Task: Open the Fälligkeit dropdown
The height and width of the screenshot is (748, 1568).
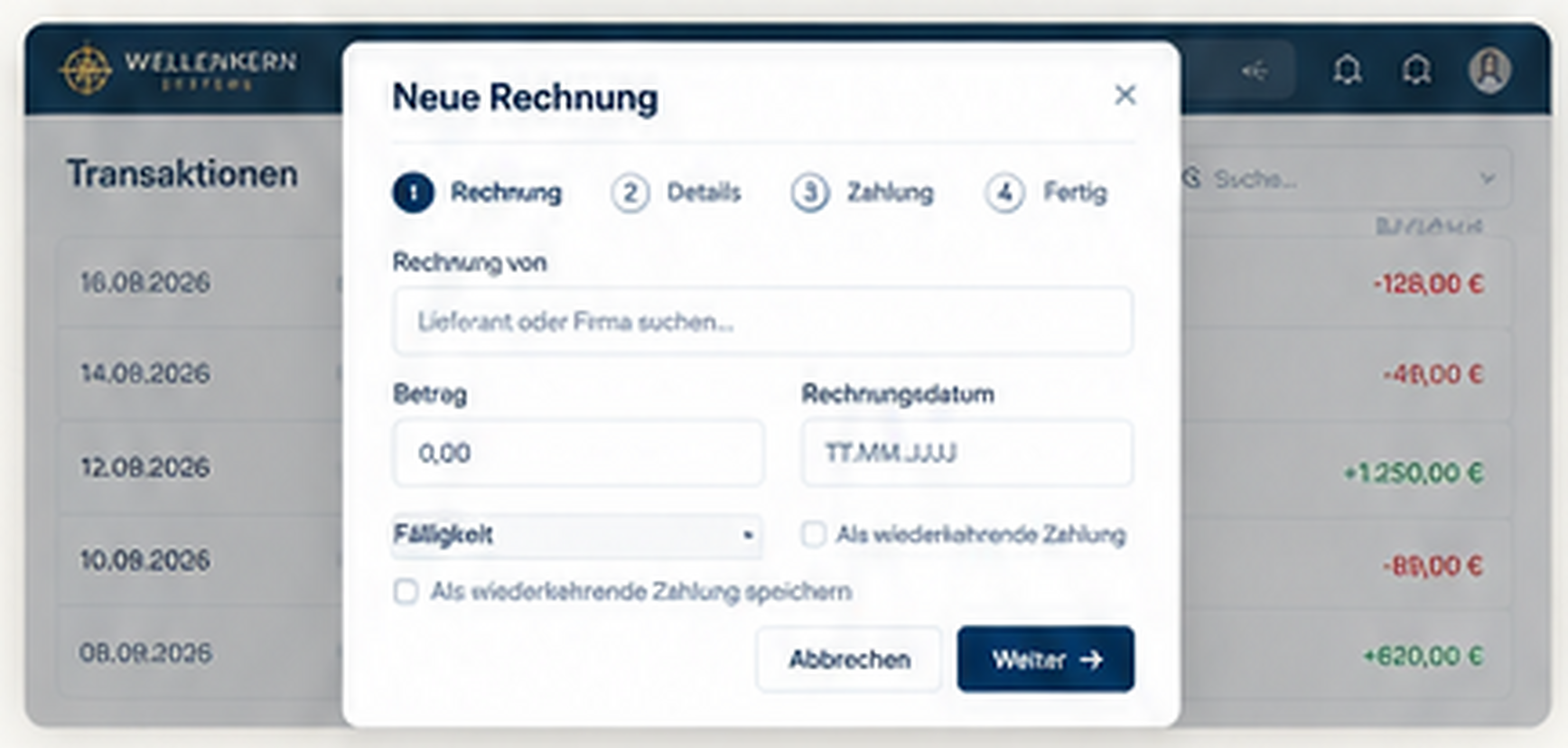Action: (x=577, y=535)
